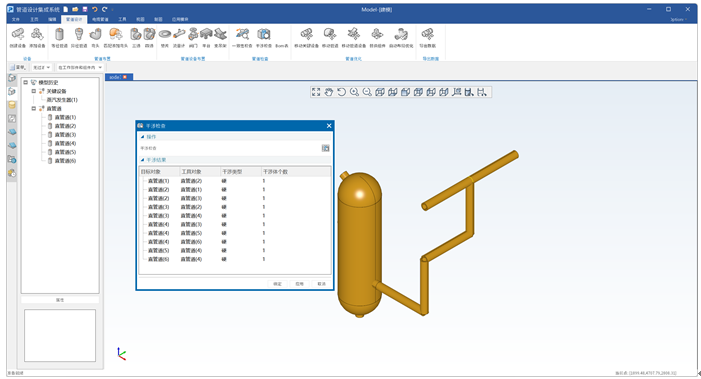Click the open folder icon in title bar

[x=75, y=9]
